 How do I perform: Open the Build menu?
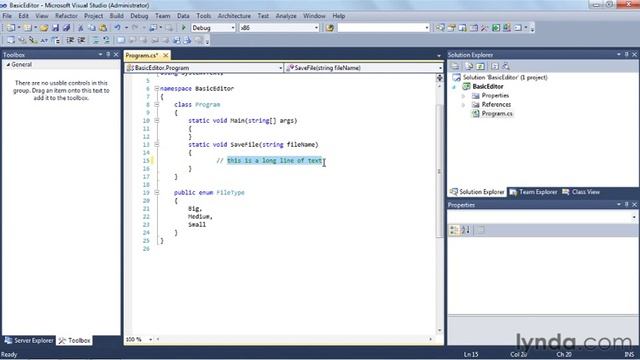[116, 16]
